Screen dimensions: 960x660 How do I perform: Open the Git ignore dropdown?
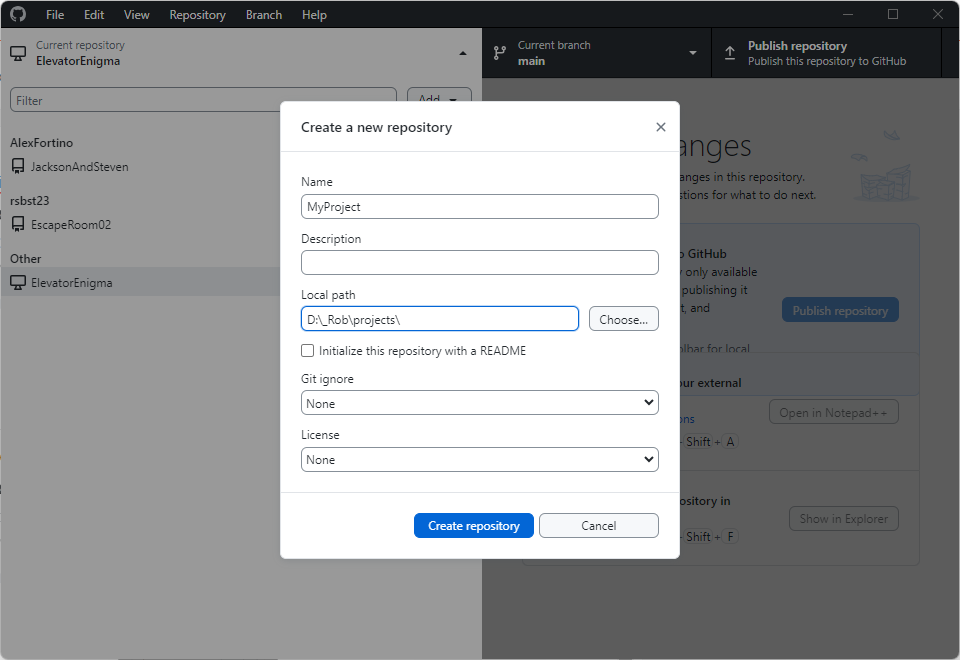(x=479, y=403)
